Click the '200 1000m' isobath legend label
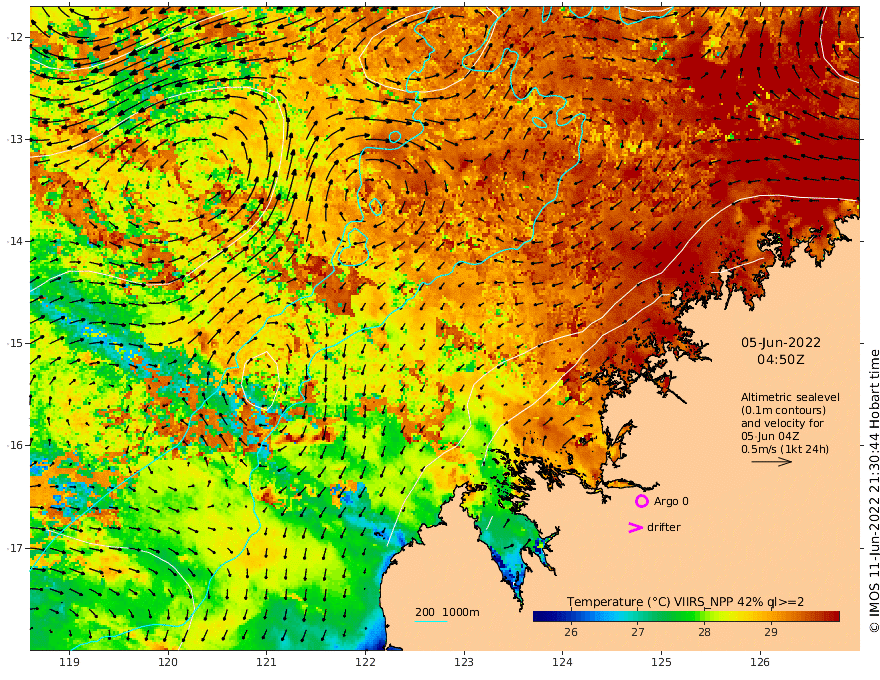Screen dimensions: 880x680 [447, 612]
